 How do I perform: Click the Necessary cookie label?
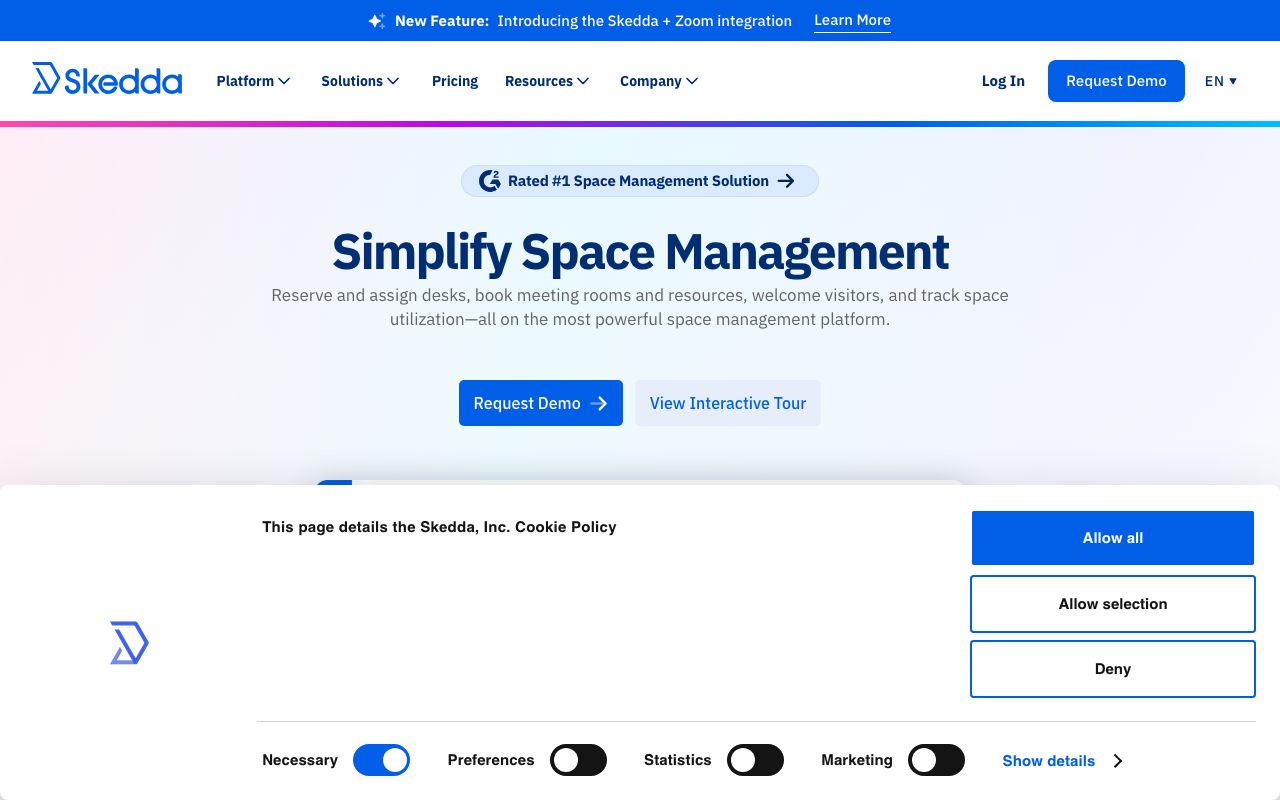300,760
